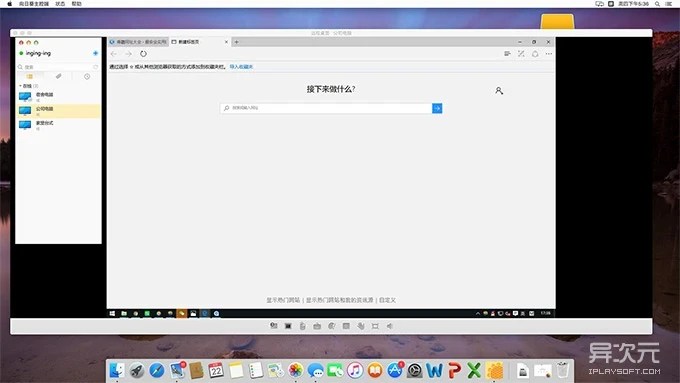Click the first icon in the remote control toolbar

coord(274,326)
